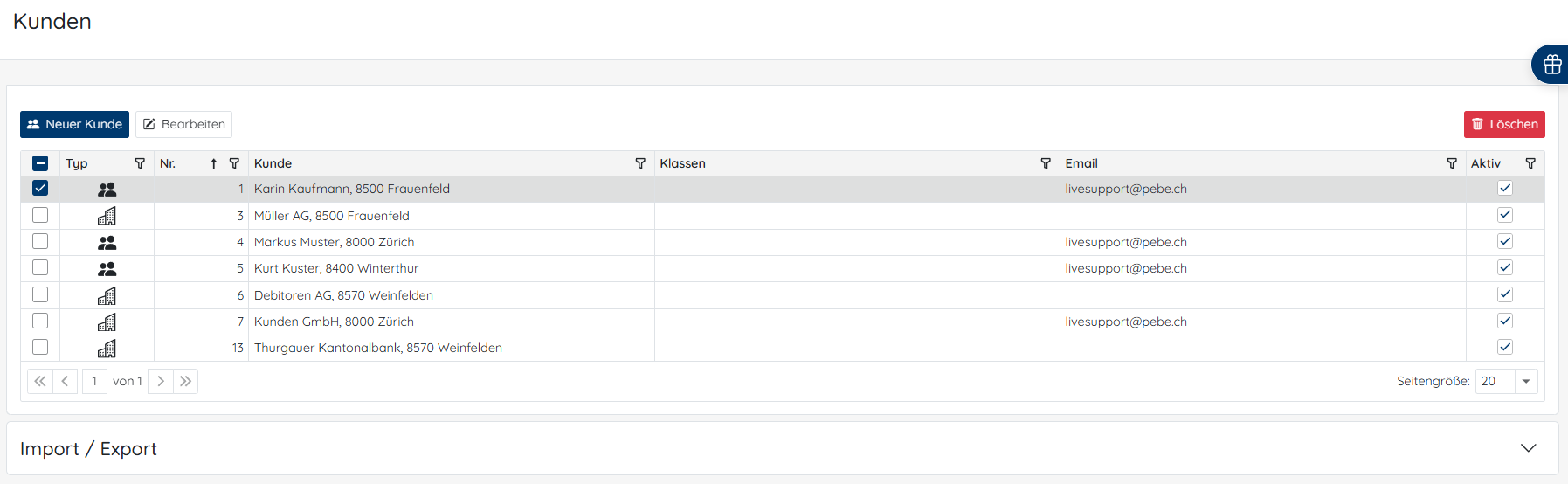This screenshot has height=484, width=1568.
Task: Go to last page with double arrow
Action: 185,381
